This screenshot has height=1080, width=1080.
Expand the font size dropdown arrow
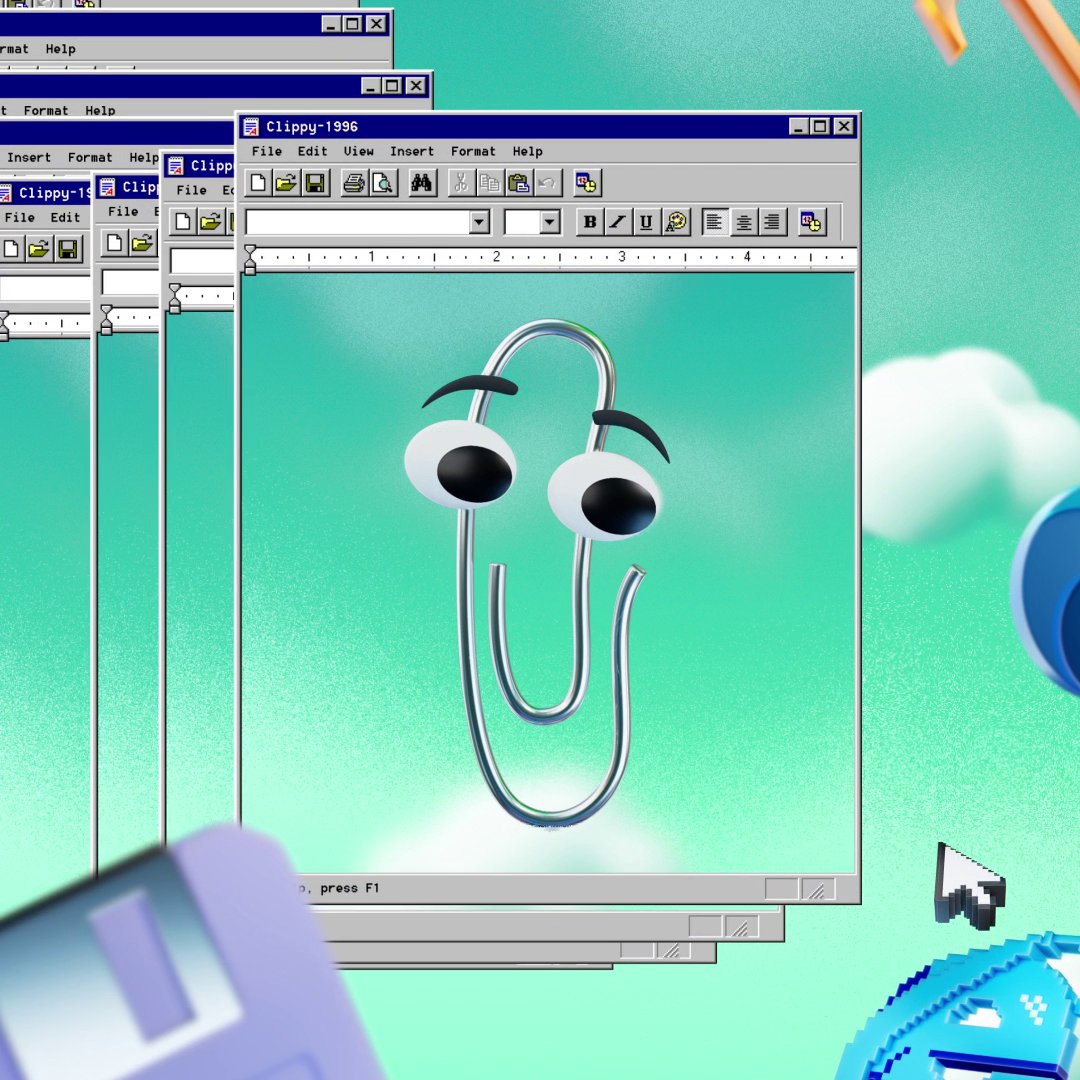pyautogui.click(x=550, y=222)
